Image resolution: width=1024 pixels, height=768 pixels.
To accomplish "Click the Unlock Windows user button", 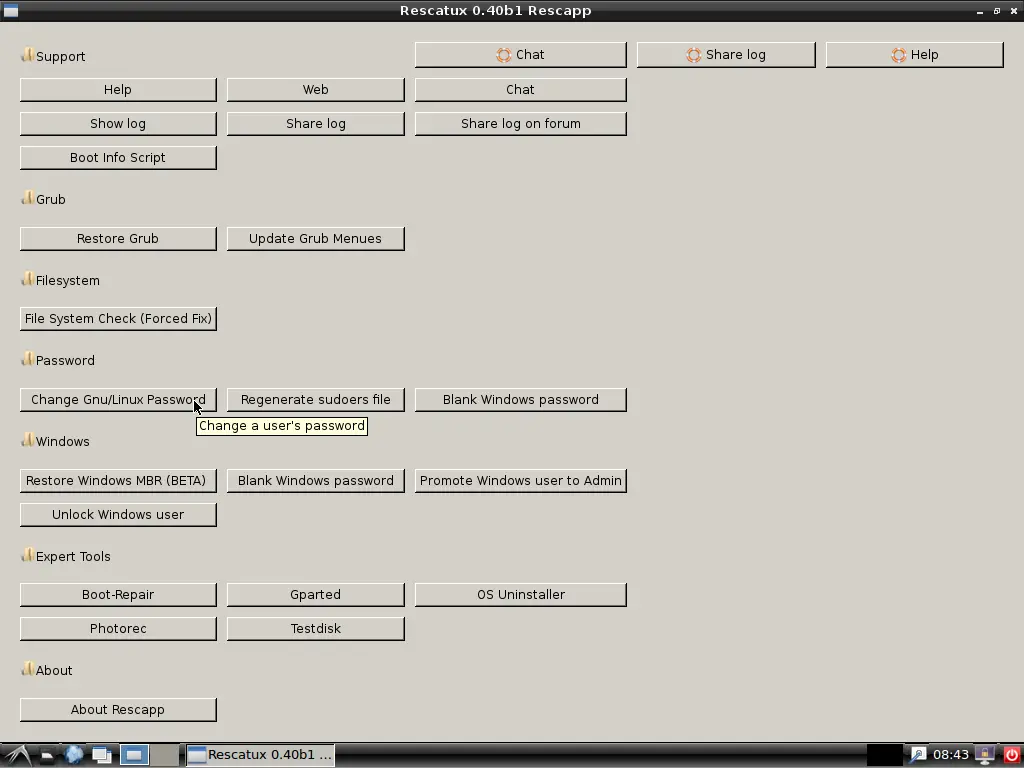I will click(118, 515).
